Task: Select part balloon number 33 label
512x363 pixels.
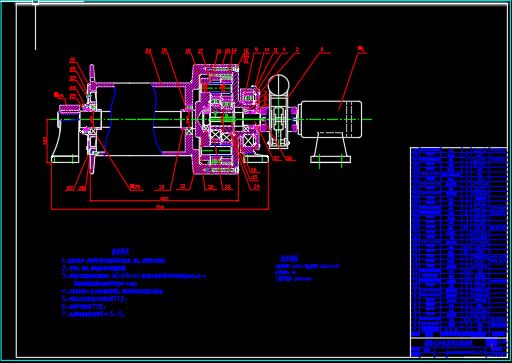Action: (x=228, y=188)
